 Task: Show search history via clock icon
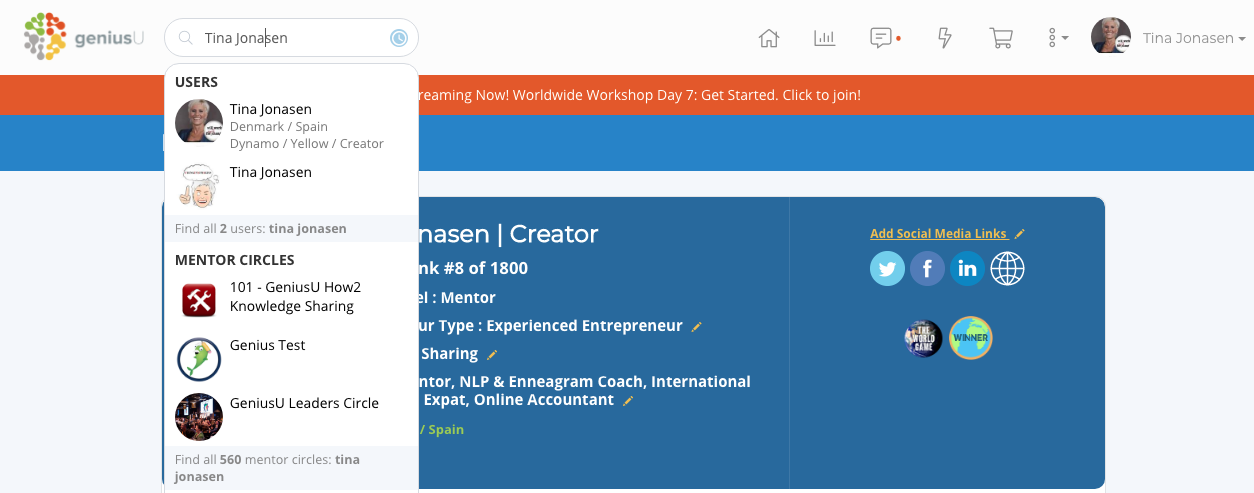point(398,38)
